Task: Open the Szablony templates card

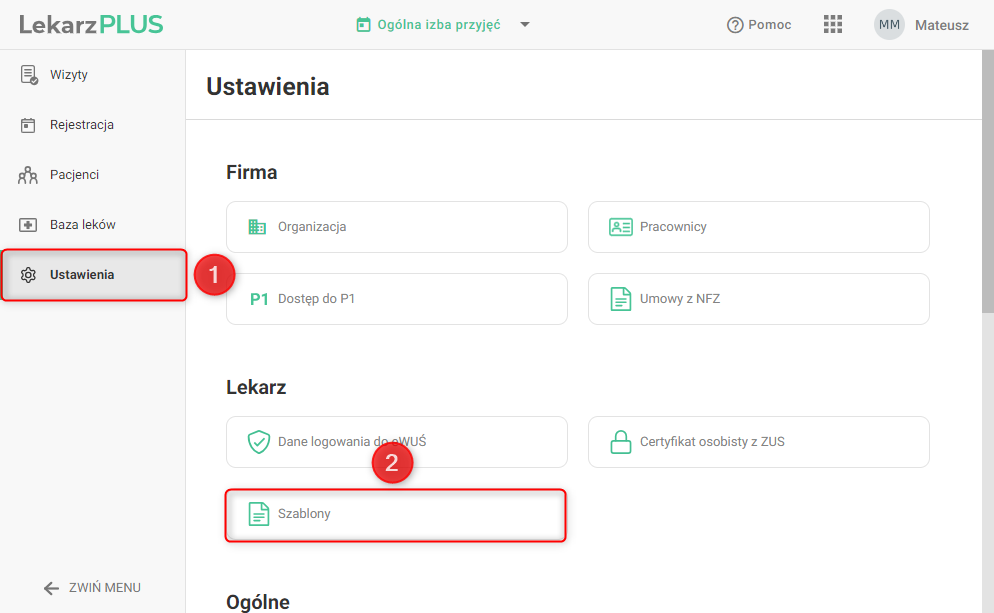Action: pyautogui.click(x=397, y=514)
